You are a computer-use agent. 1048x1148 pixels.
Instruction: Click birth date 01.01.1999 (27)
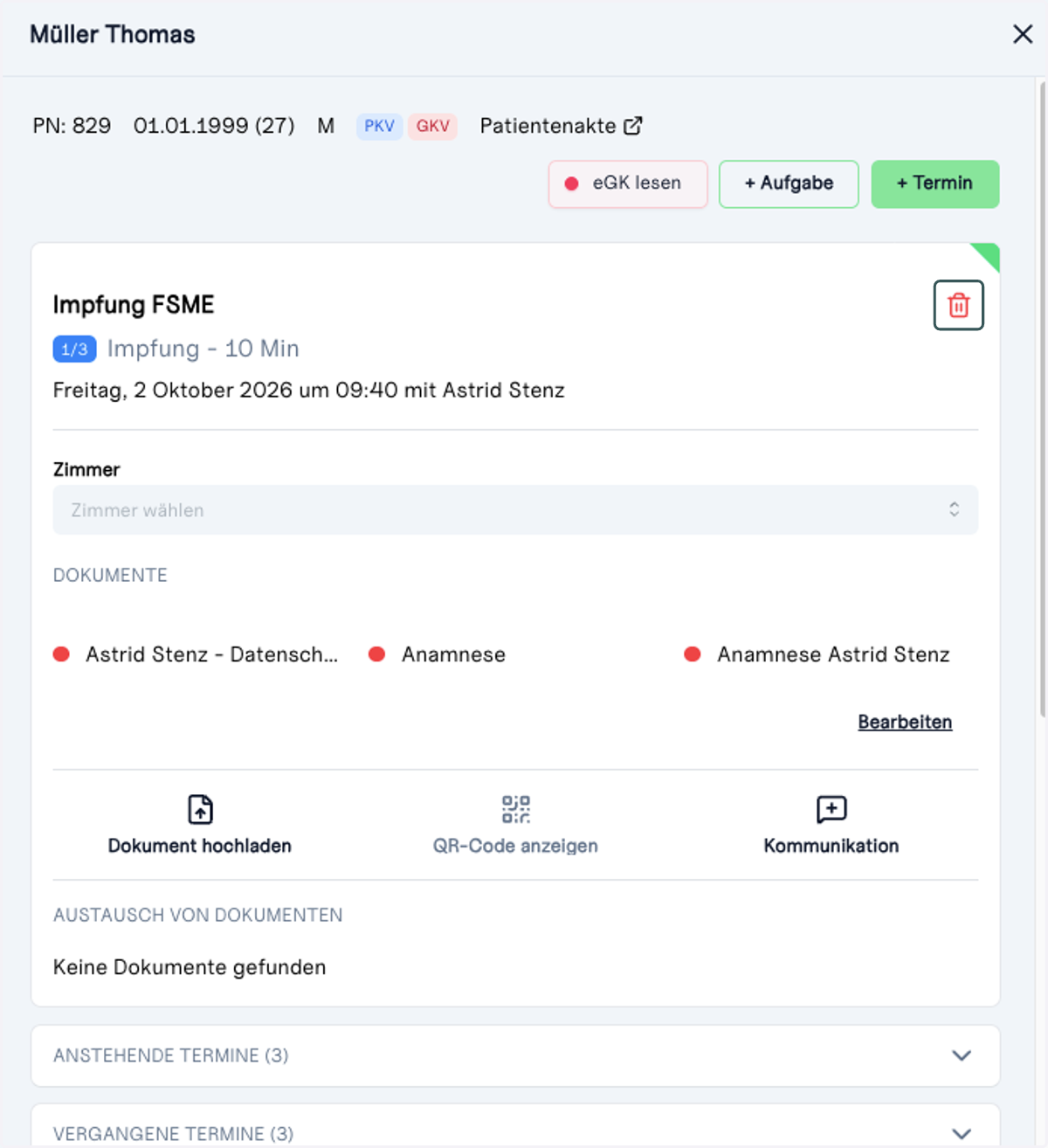[214, 126]
